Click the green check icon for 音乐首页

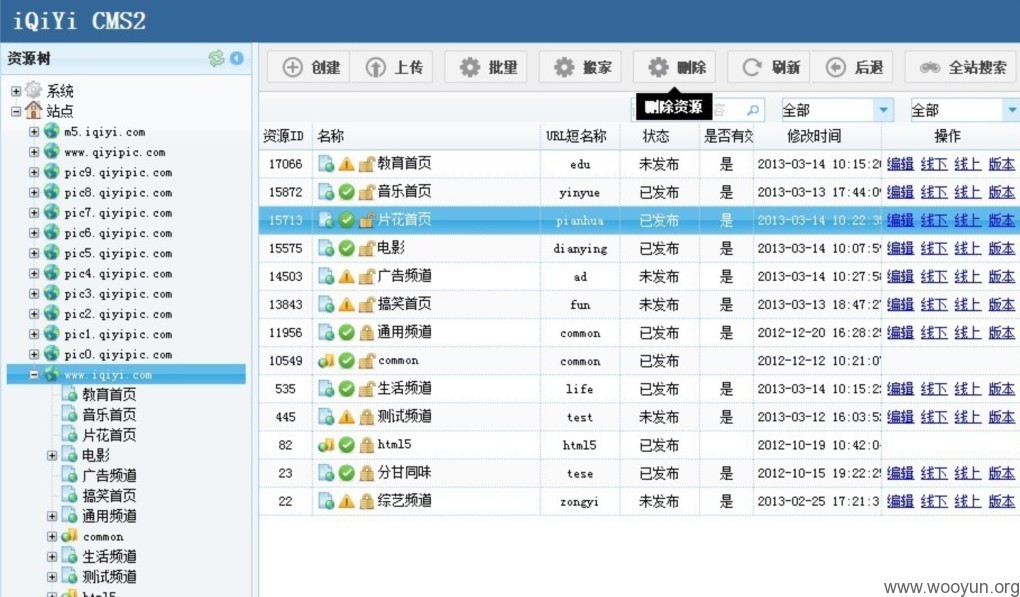tap(347, 192)
